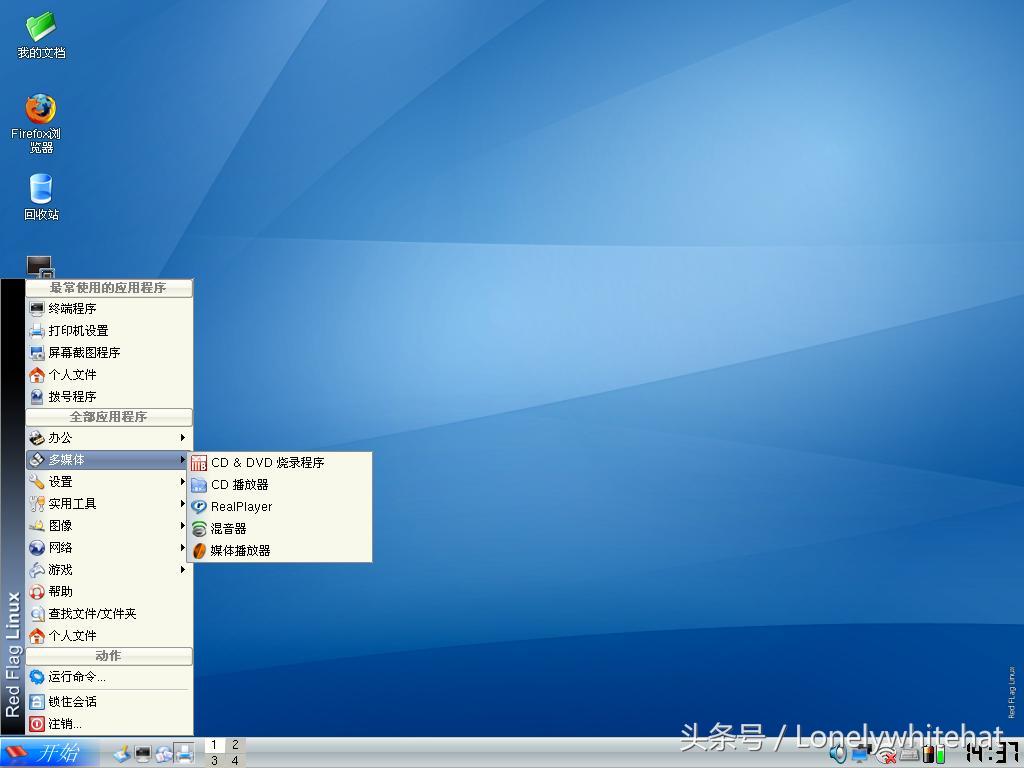Click the monitor display icon in the tray
The image size is (1024, 768).
(x=858, y=756)
